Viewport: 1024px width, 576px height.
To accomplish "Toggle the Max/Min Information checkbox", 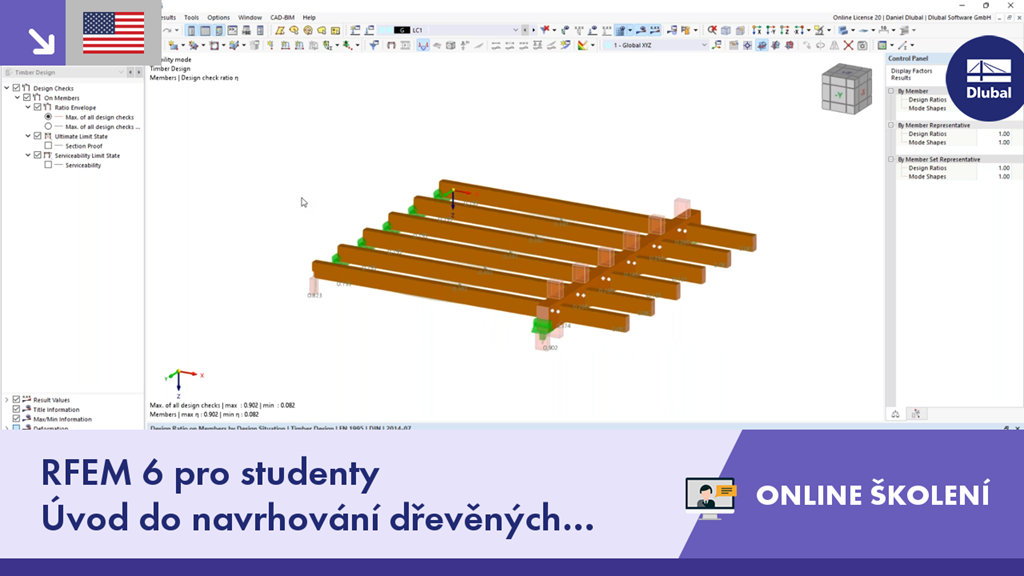I will pyautogui.click(x=16, y=419).
